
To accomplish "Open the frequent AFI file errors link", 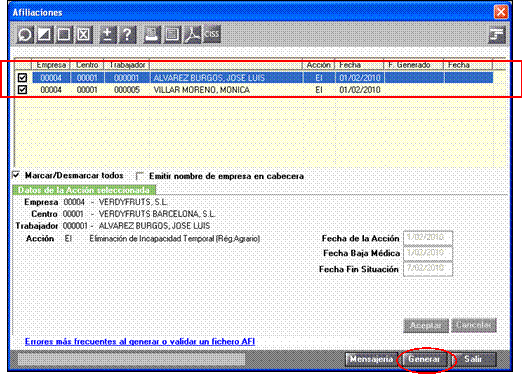I will [x=140, y=341].
